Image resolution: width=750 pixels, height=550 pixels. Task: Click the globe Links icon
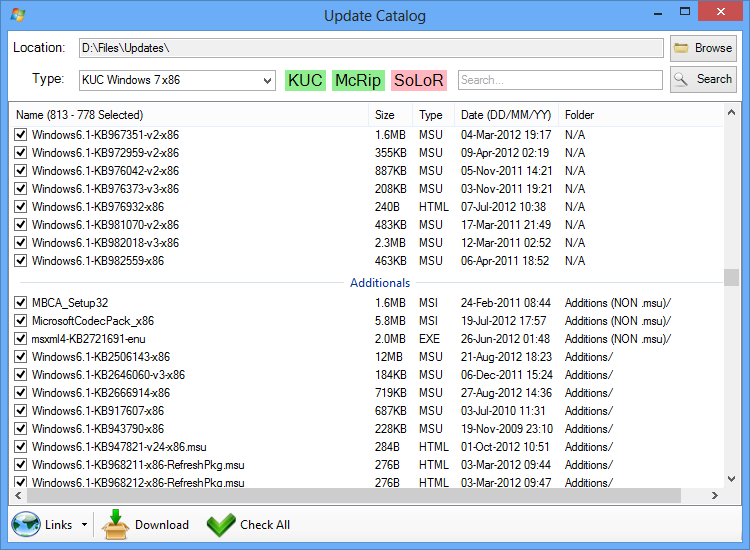pyautogui.click(x=26, y=524)
